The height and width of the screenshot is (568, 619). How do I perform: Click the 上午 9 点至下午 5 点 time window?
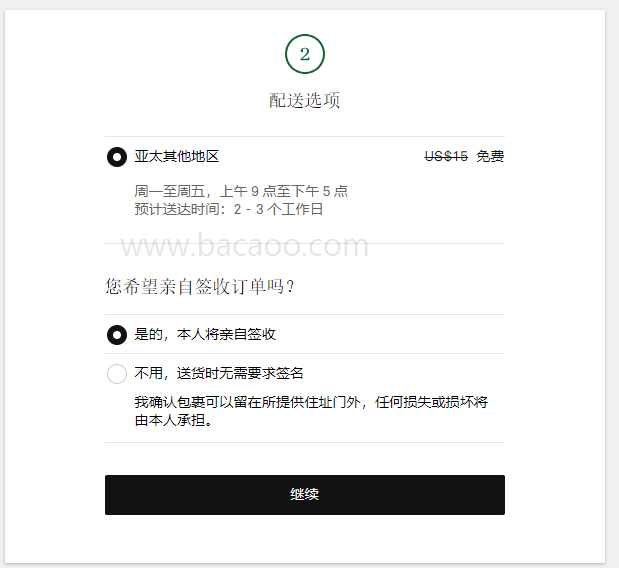284,191
